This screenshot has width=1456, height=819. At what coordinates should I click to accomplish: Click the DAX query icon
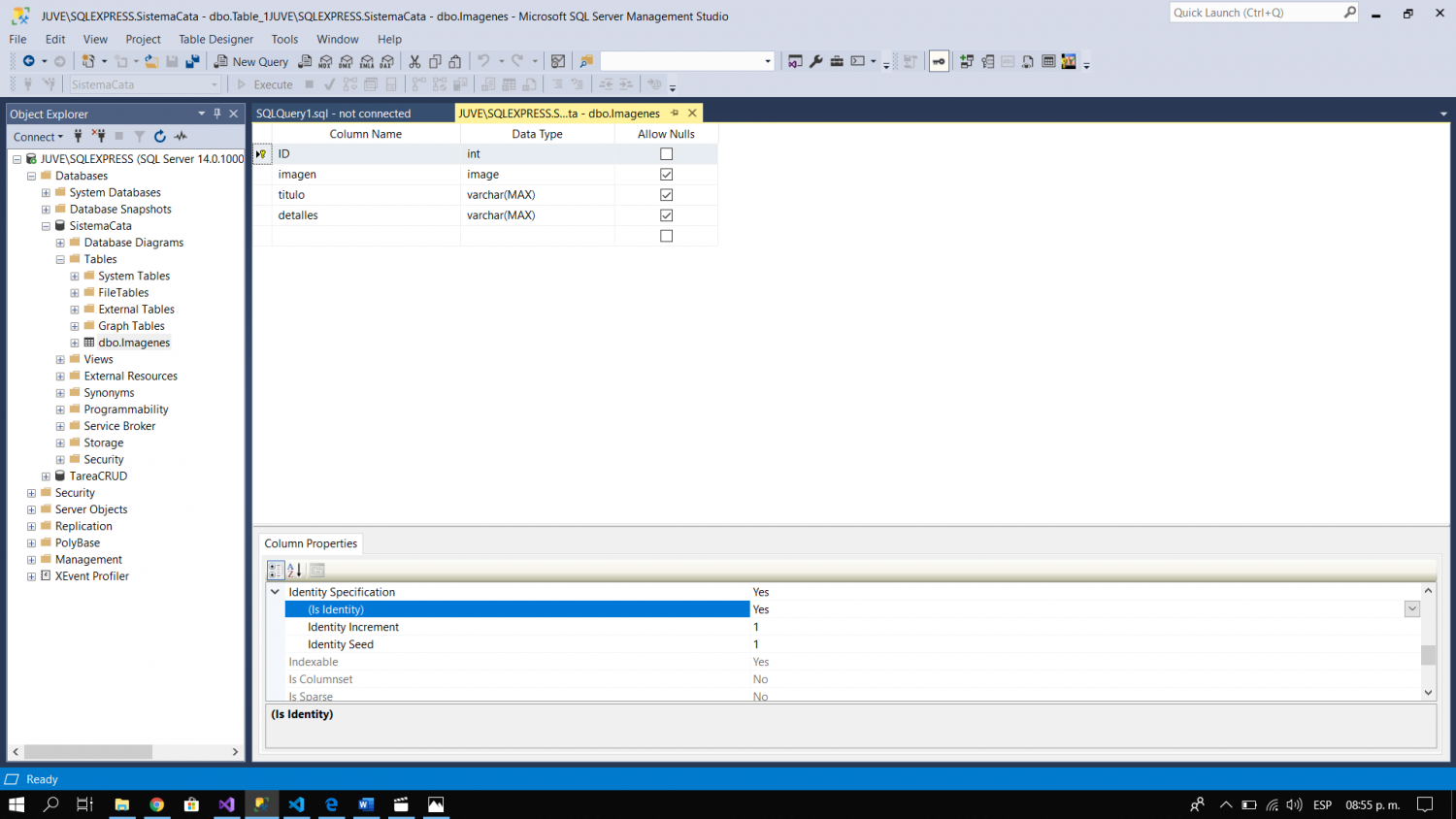(386, 61)
